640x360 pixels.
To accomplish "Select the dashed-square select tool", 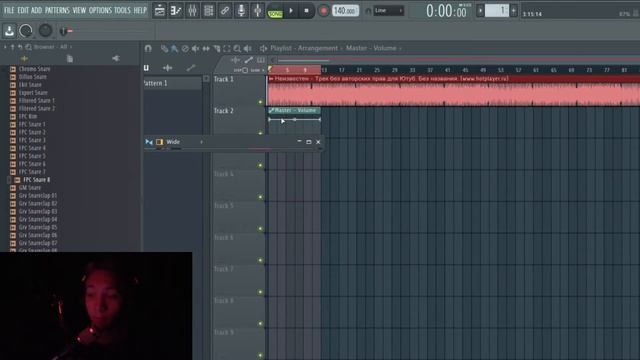I will pyautogui.click(x=227, y=49).
